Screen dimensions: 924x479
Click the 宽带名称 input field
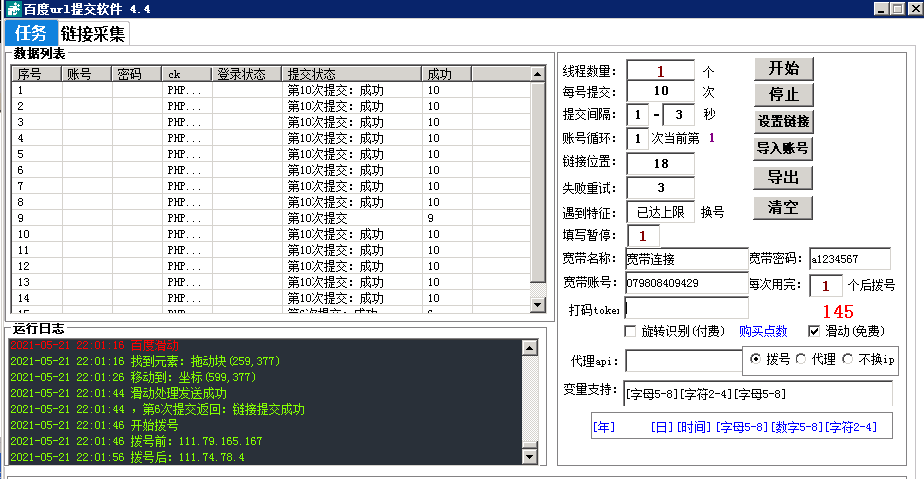687,259
